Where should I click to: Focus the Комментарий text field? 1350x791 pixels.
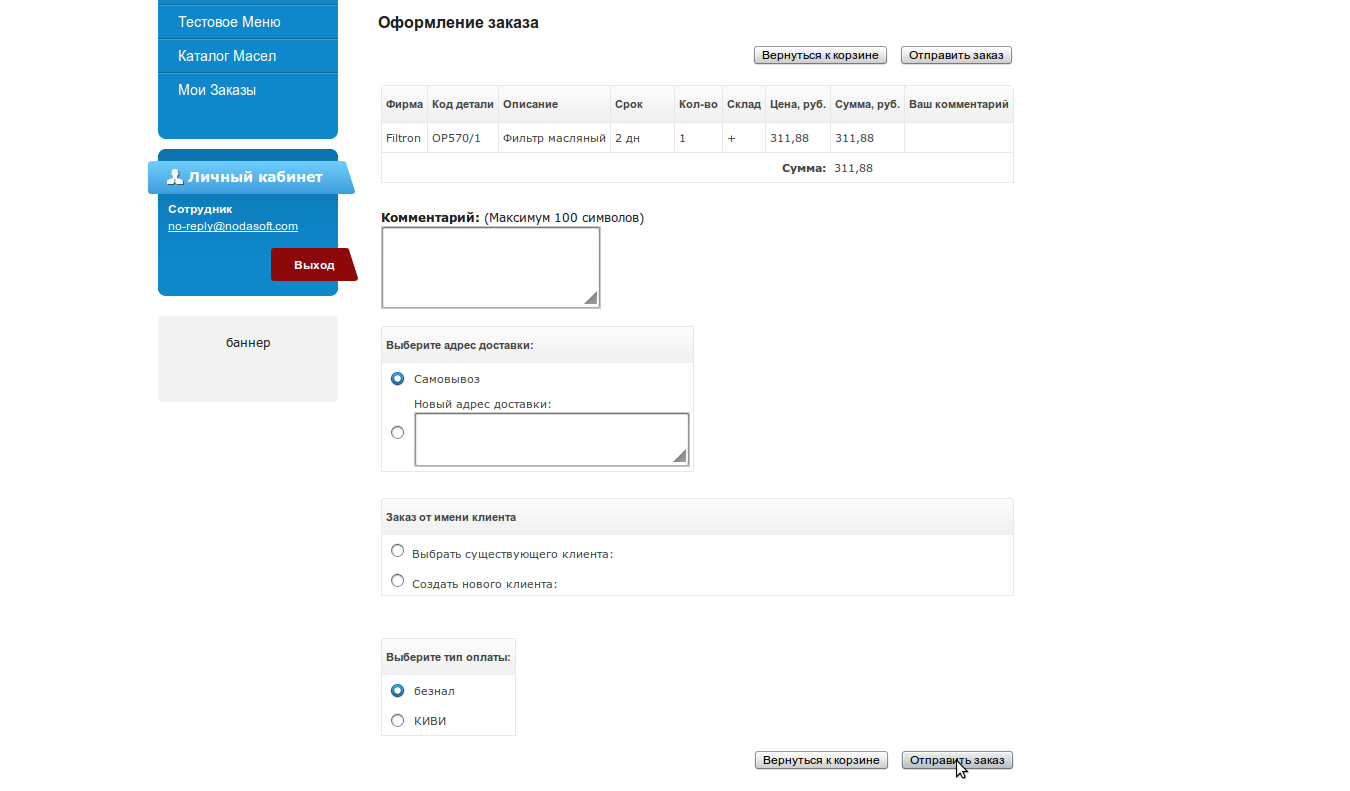490,267
